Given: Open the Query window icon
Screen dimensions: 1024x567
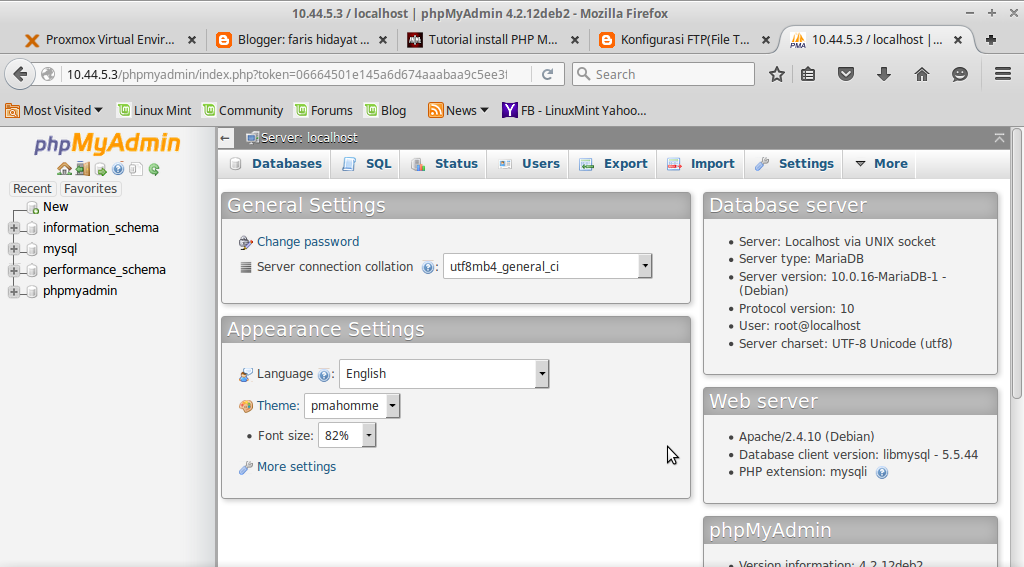Looking at the screenshot, I should click(101, 169).
